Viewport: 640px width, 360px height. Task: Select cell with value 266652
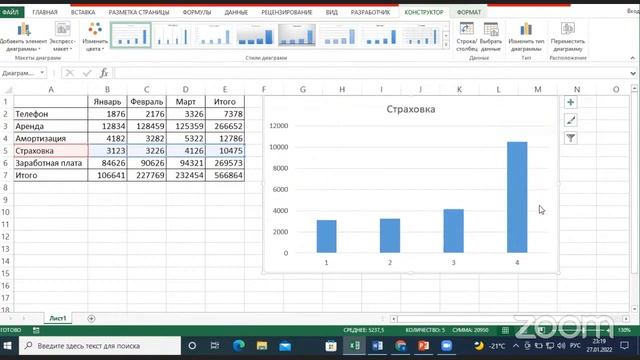click(x=225, y=126)
